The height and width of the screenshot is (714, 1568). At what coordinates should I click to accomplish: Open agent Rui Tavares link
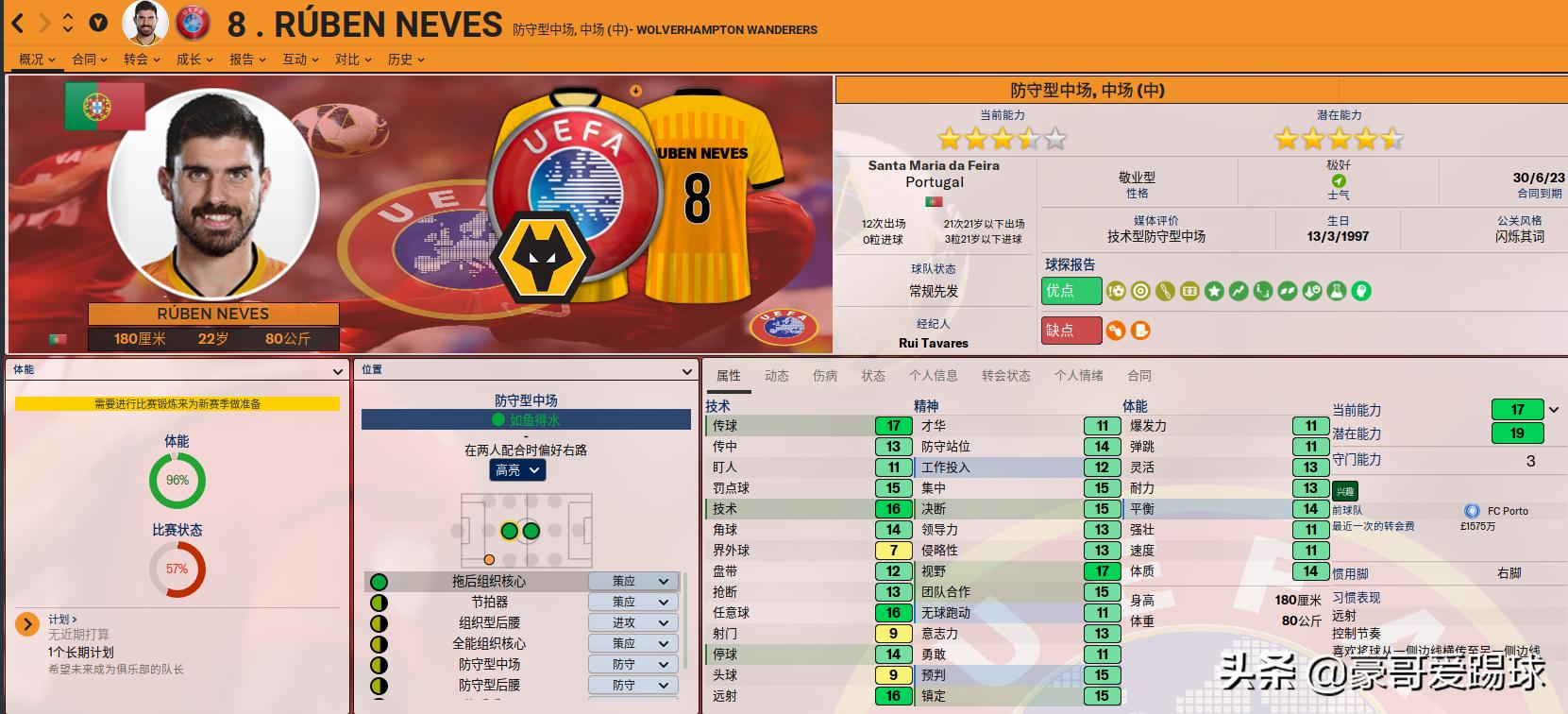[934, 344]
